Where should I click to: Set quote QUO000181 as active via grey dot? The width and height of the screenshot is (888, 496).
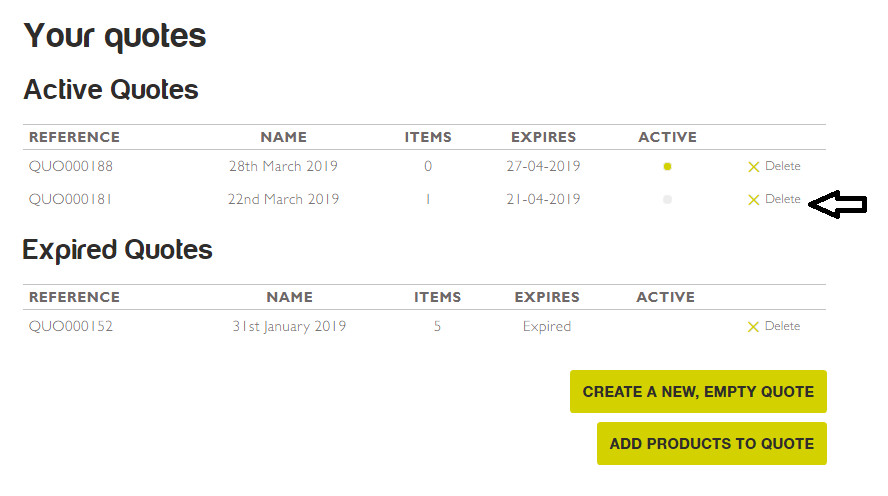(667, 200)
